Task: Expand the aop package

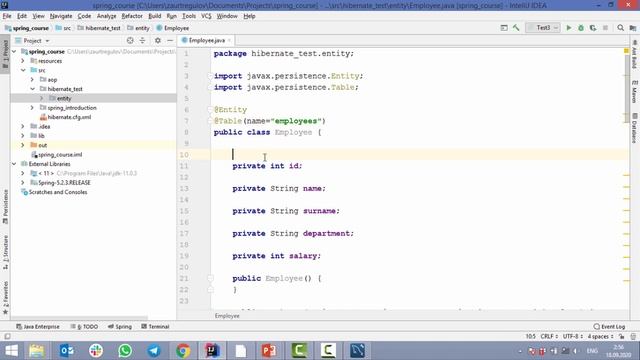Action: point(32,80)
